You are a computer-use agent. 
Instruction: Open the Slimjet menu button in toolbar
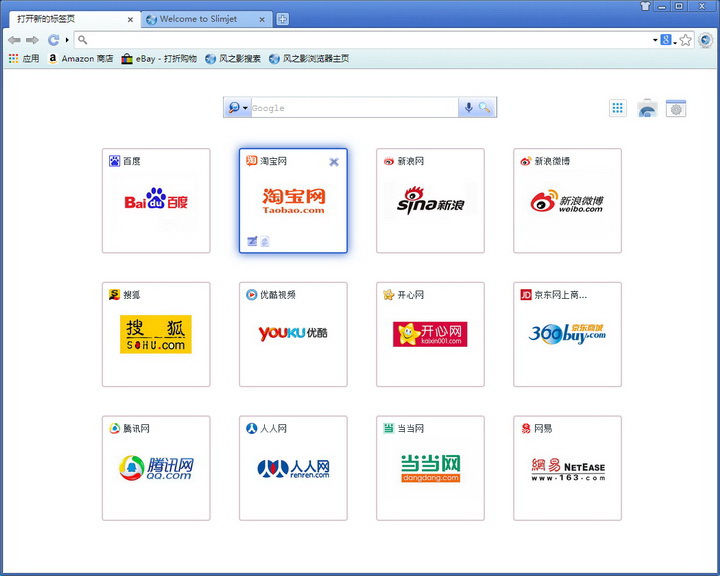pos(705,40)
